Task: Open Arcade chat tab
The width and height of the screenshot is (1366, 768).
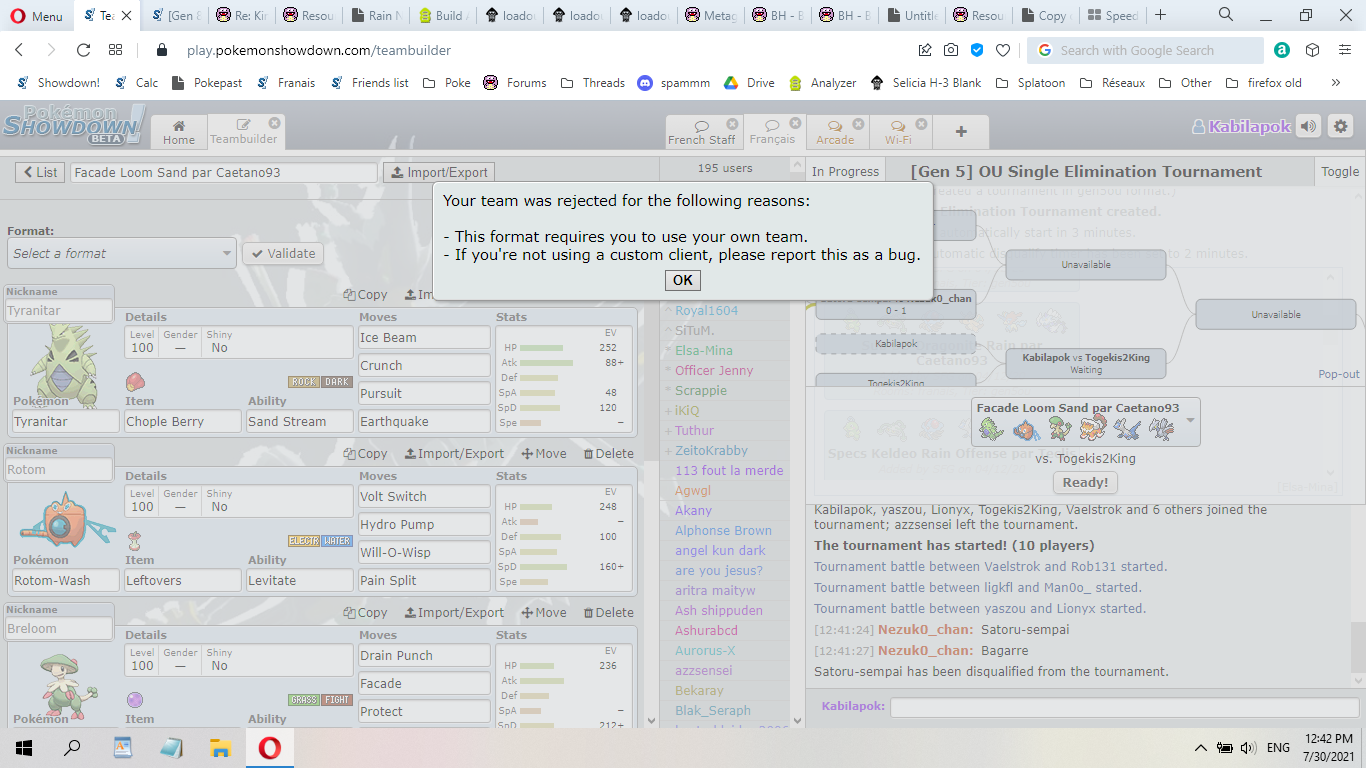Action: (x=835, y=132)
